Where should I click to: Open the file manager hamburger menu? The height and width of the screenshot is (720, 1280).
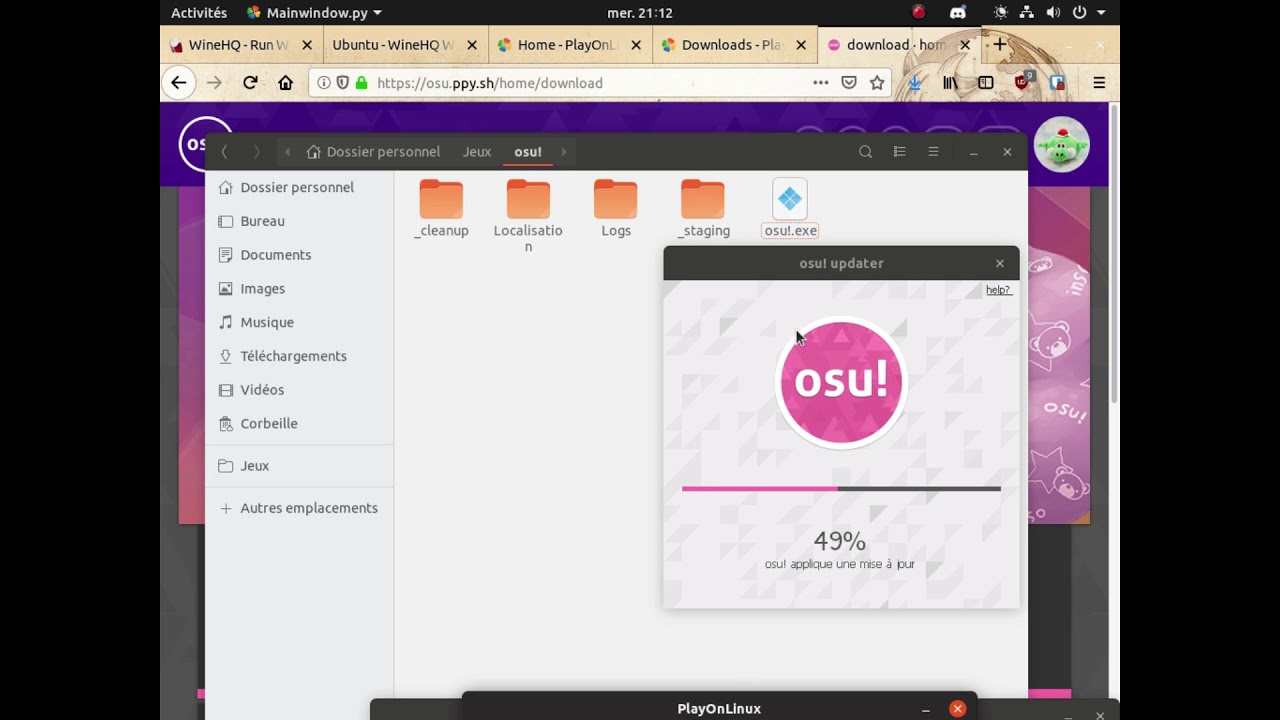click(933, 152)
